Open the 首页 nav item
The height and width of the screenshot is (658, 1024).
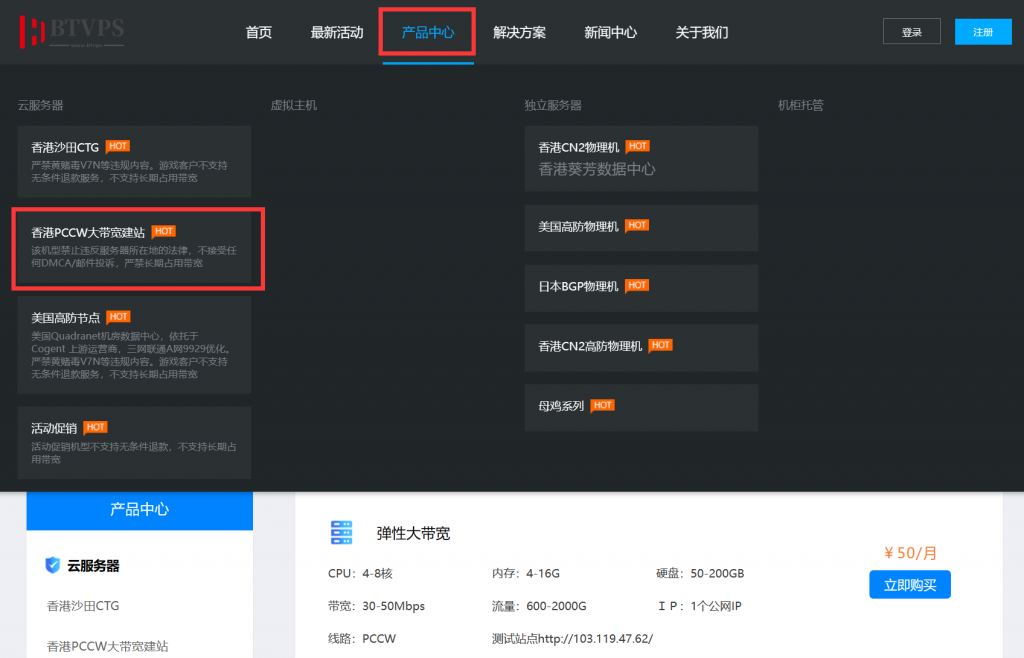259,33
